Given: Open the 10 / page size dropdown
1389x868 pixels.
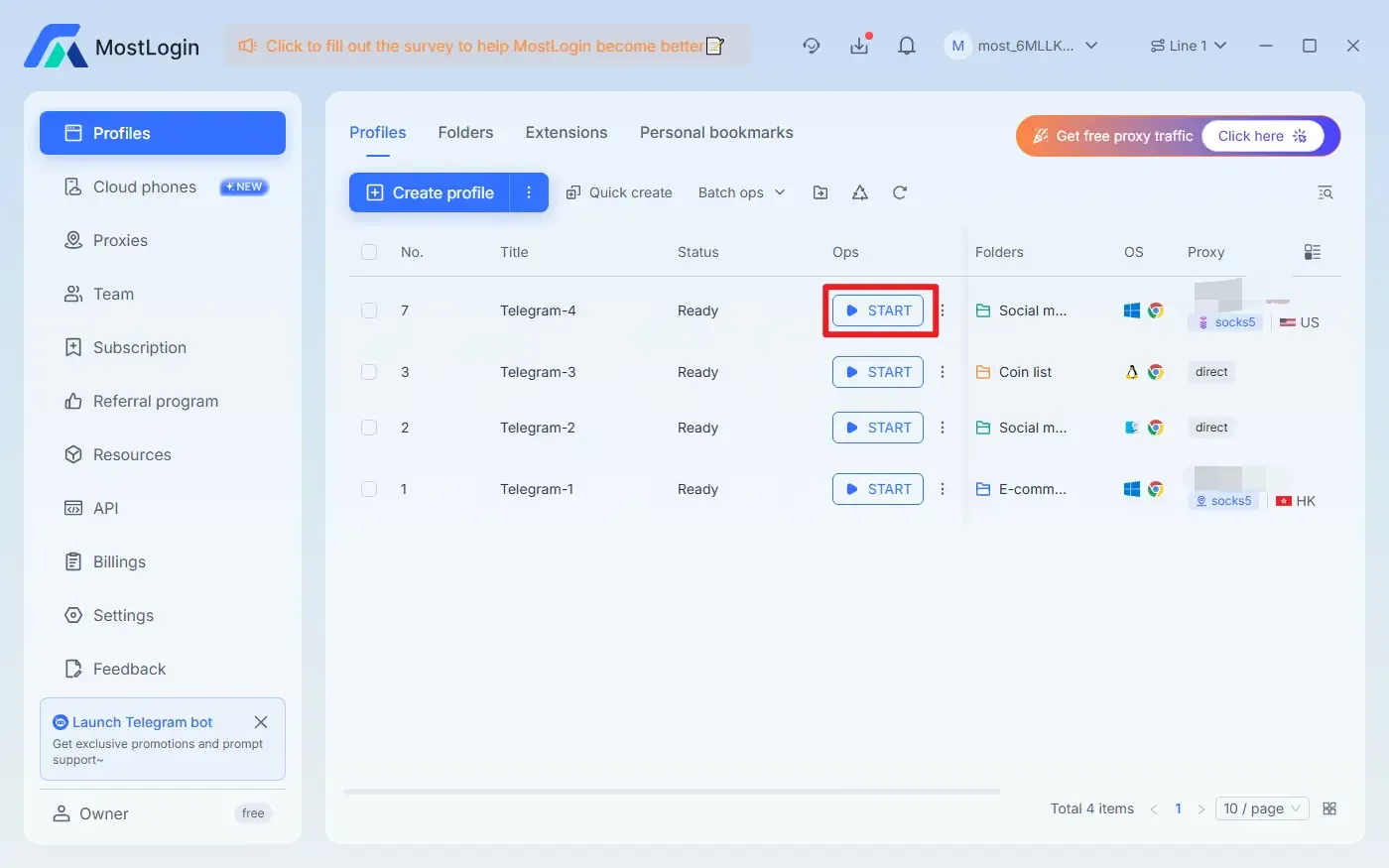Looking at the screenshot, I should [x=1261, y=808].
